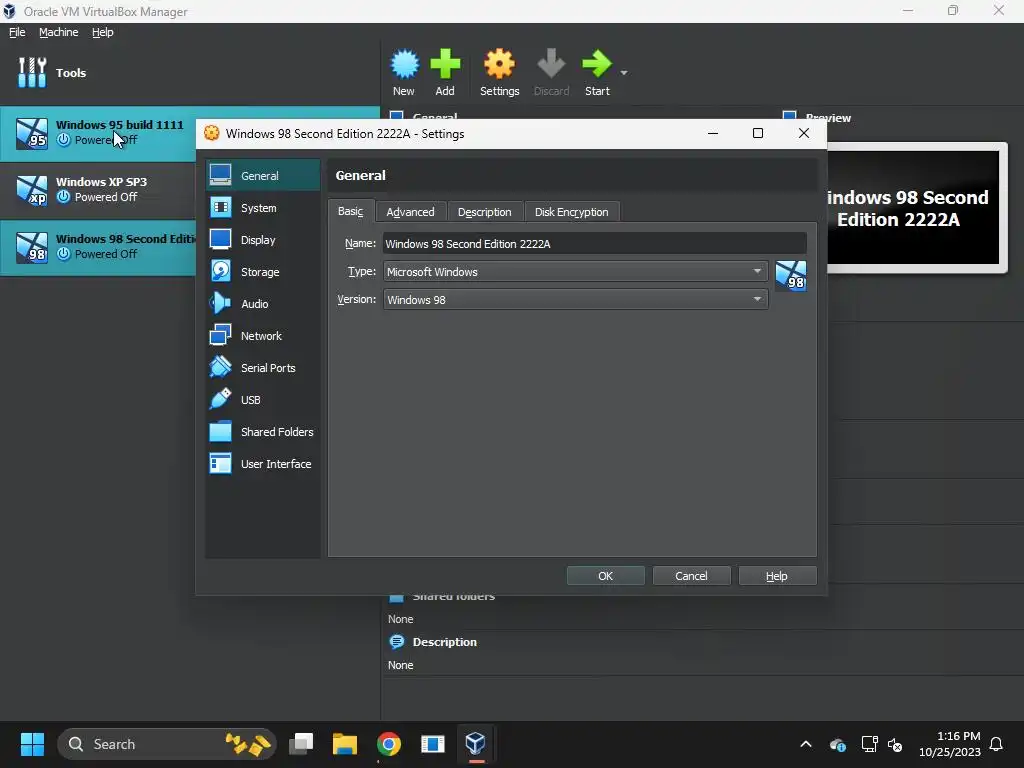Open the Serial Ports category icon
The width and height of the screenshot is (1024, 768).
pos(220,367)
